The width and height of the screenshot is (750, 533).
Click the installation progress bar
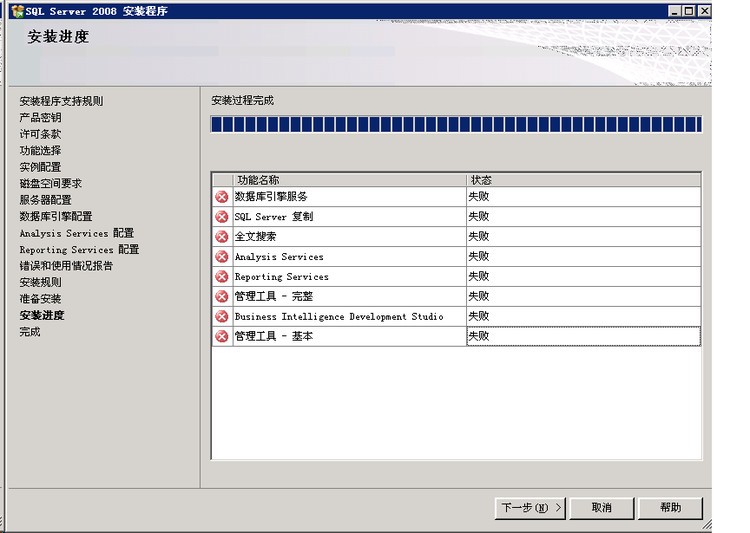click(456, 124)
